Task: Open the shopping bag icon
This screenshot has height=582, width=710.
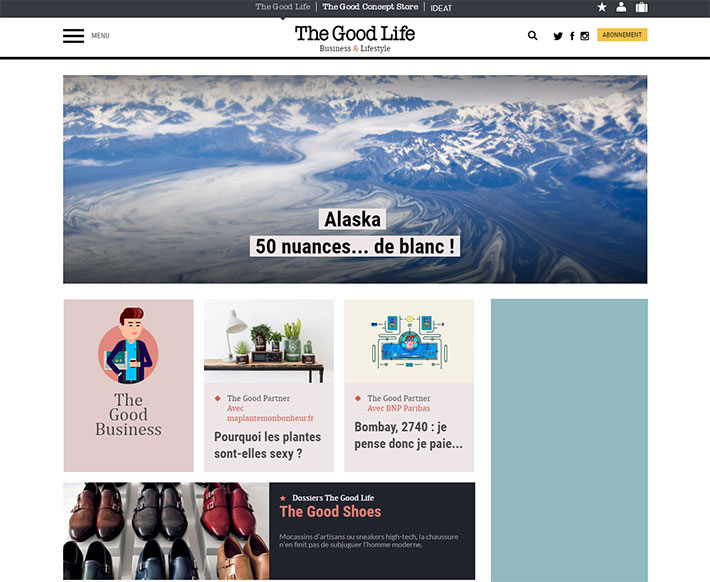Action: pos(641,7)
